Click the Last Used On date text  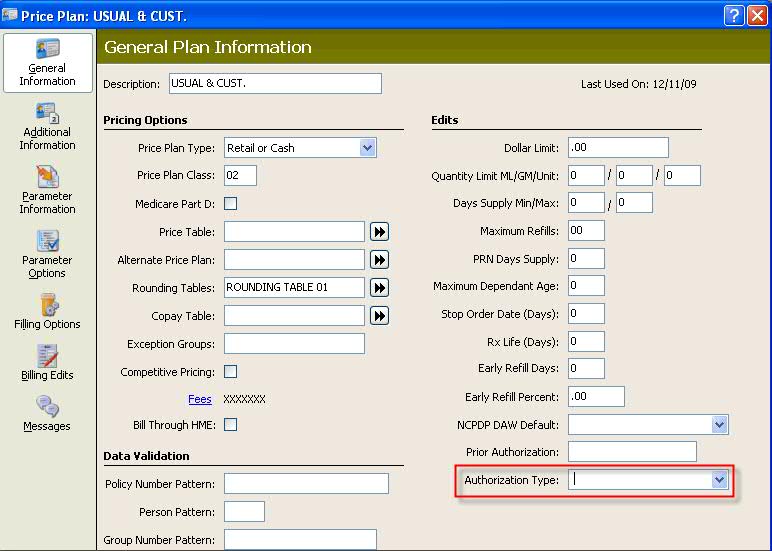[x=639, y=84]
